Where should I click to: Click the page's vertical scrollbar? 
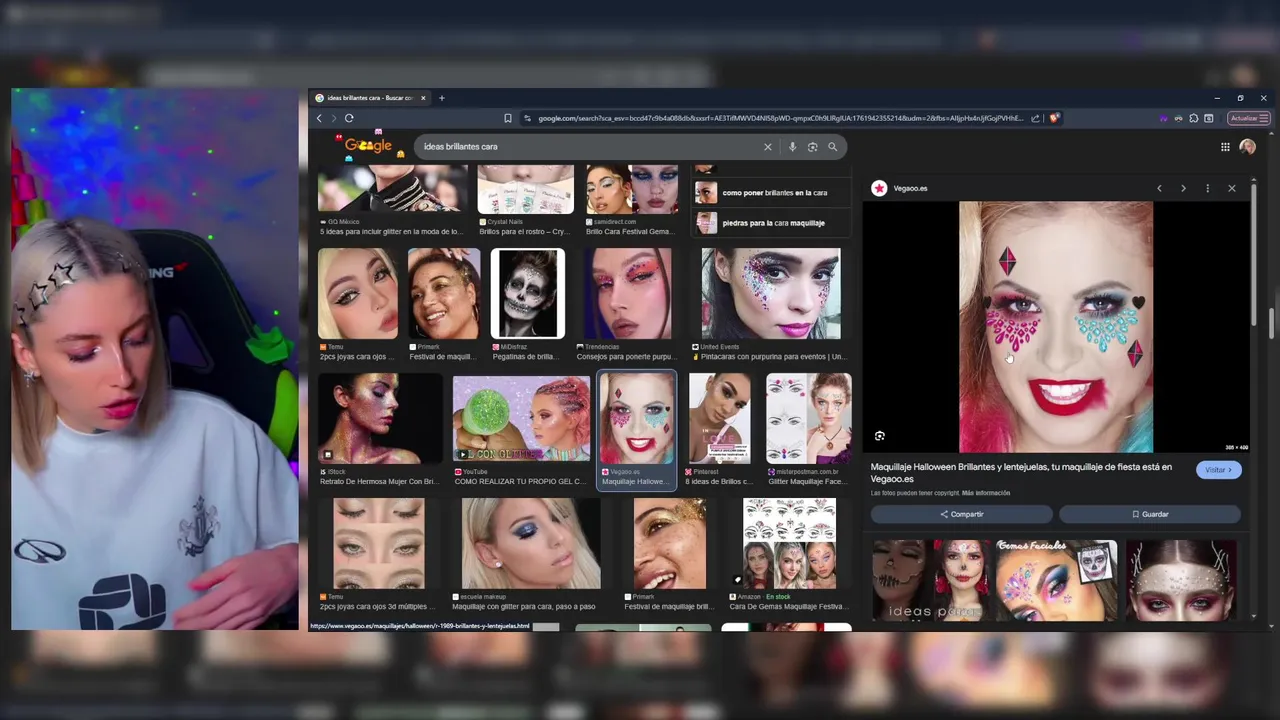coord(1270,325)
